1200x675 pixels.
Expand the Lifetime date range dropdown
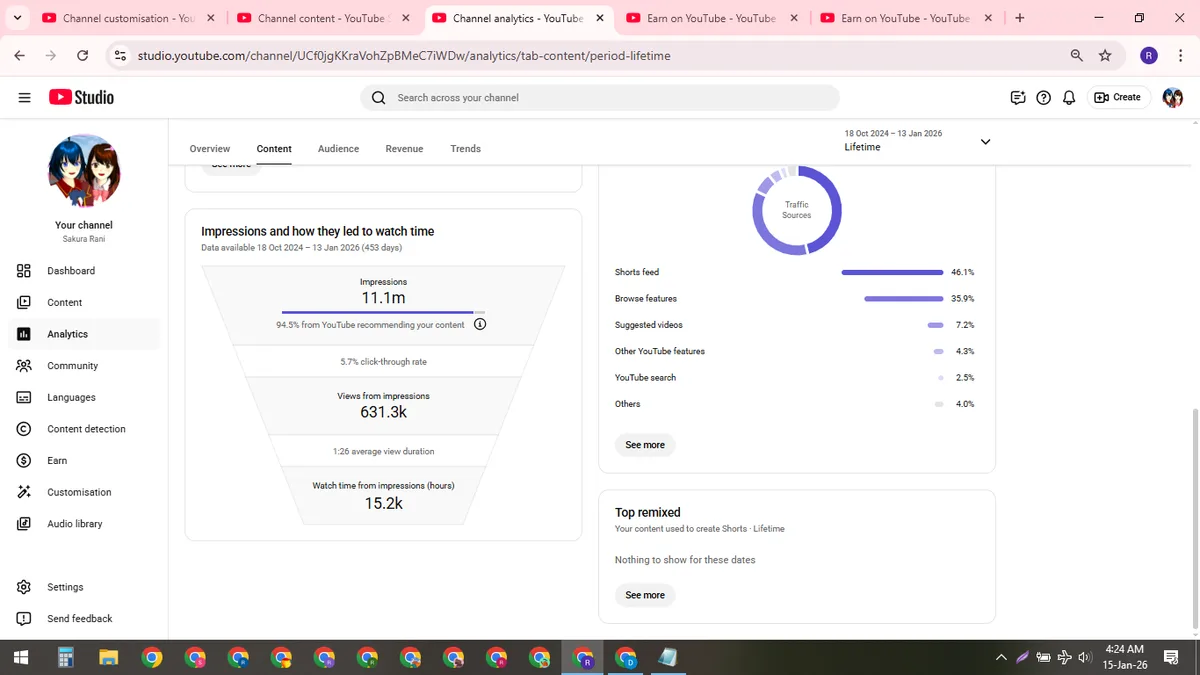click(x=985, y=141)
